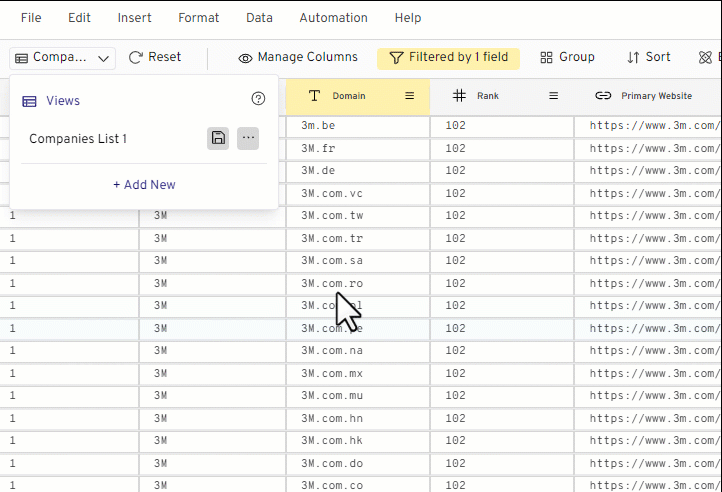The width and height of the screenshot is (722, 492).
Task: Open the Help menu
Action: coord(408,18)
